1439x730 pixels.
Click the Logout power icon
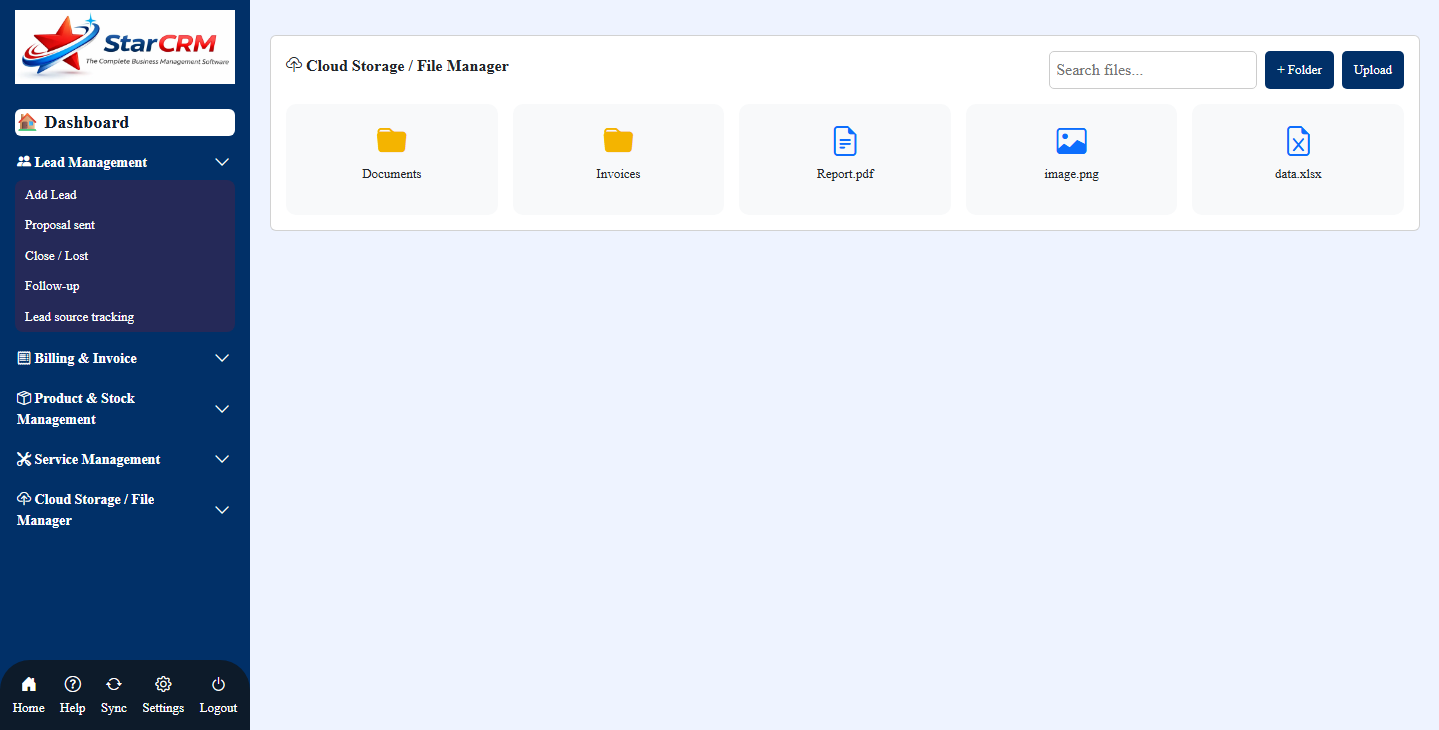(x=217, y=683)
